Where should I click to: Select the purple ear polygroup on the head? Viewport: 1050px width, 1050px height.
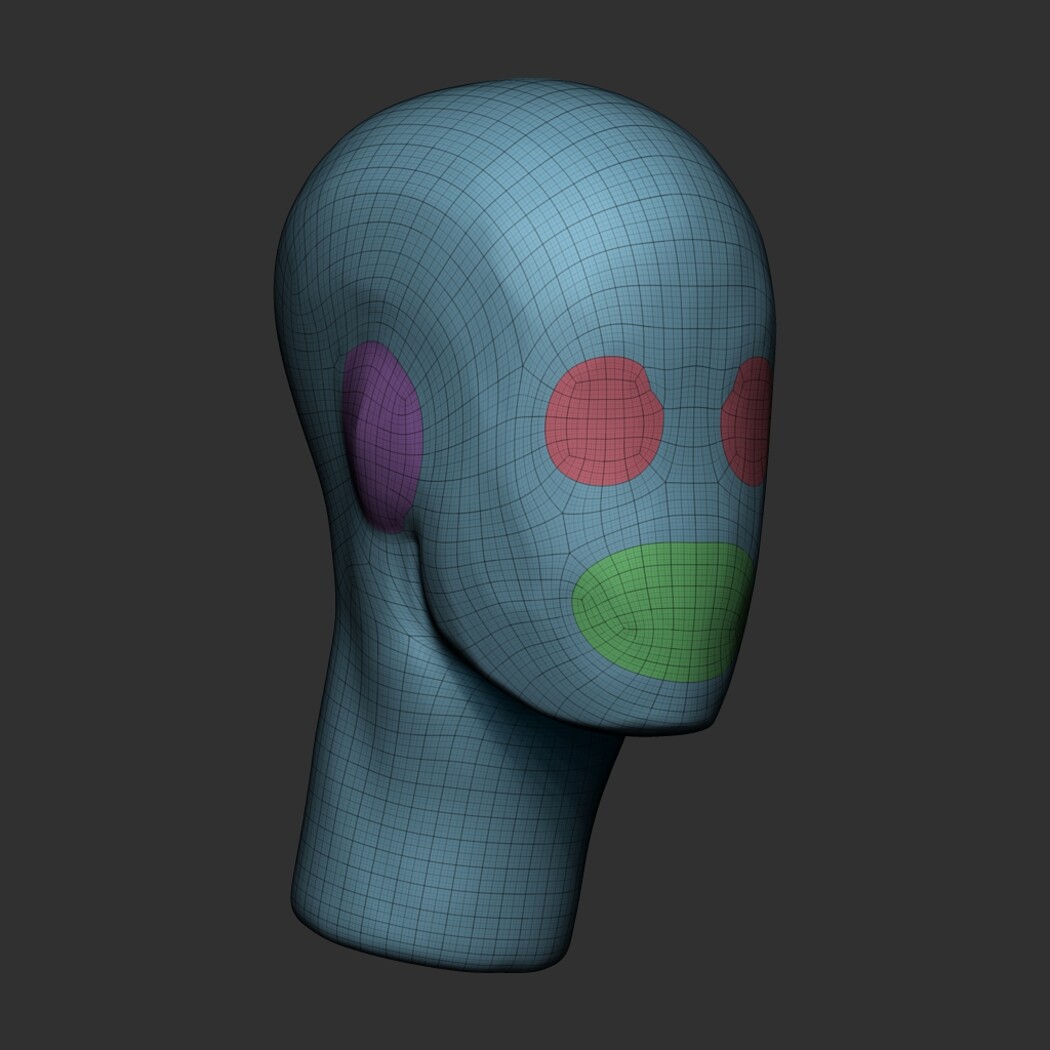pos(382,436)
